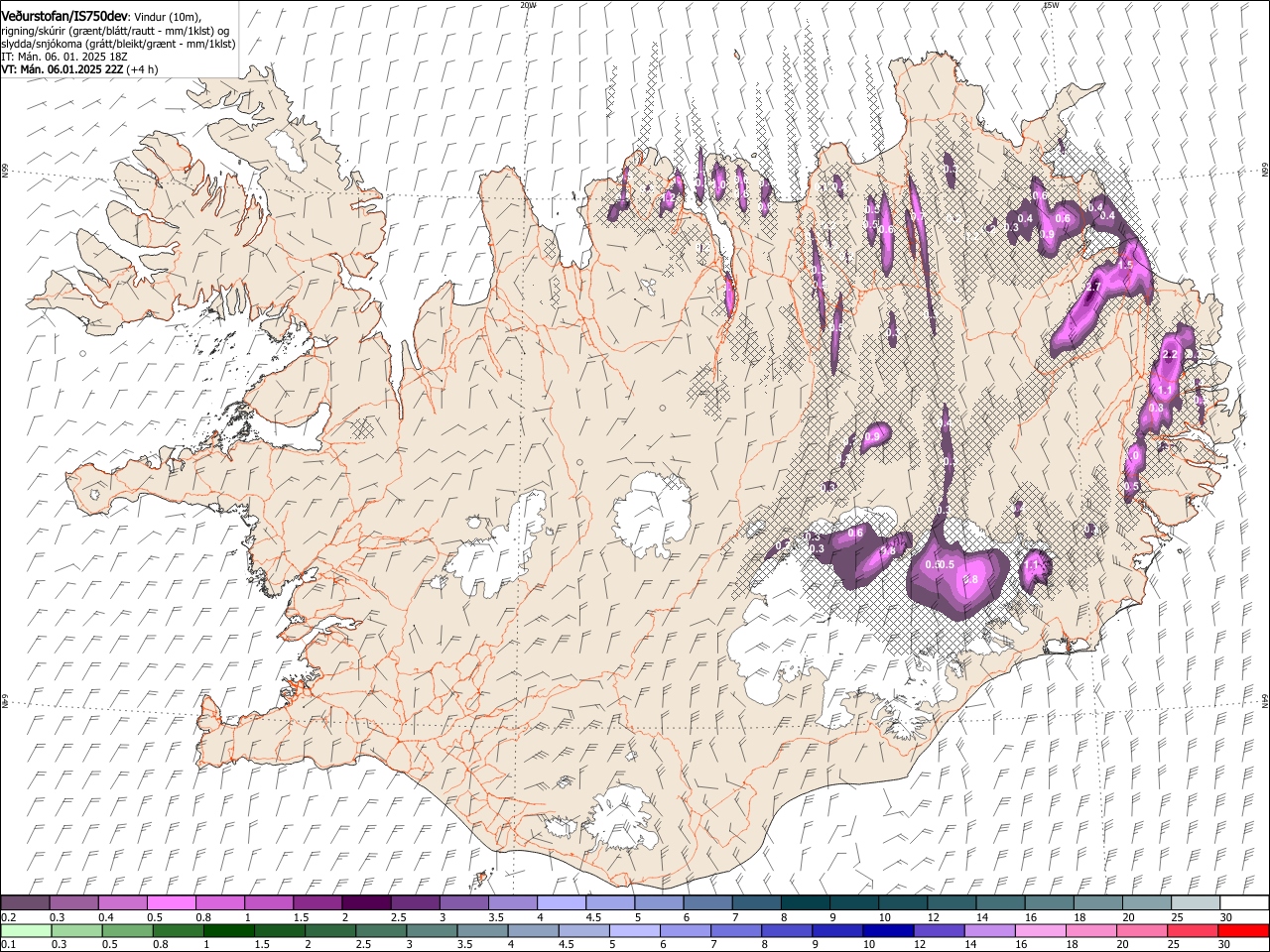Image resolution: width=1270 pixels, height=952 pixels.
Task: Pick the dark teal swatch between 8 and 9, upper scale
Action: pyautogui.click(x=806, y=903)
